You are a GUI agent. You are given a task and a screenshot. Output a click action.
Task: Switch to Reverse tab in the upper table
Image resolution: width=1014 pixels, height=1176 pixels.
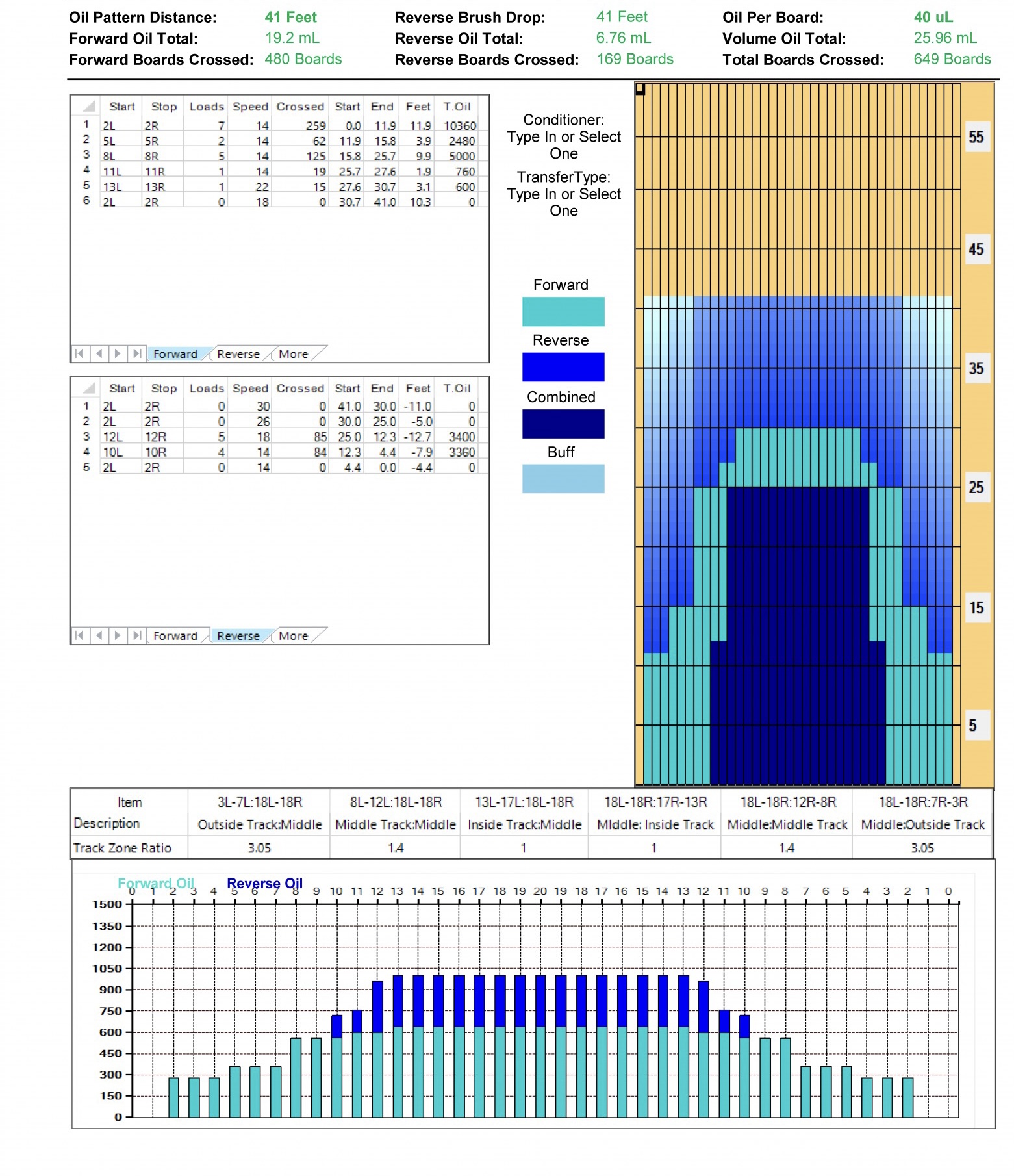[x=238, y=354]
